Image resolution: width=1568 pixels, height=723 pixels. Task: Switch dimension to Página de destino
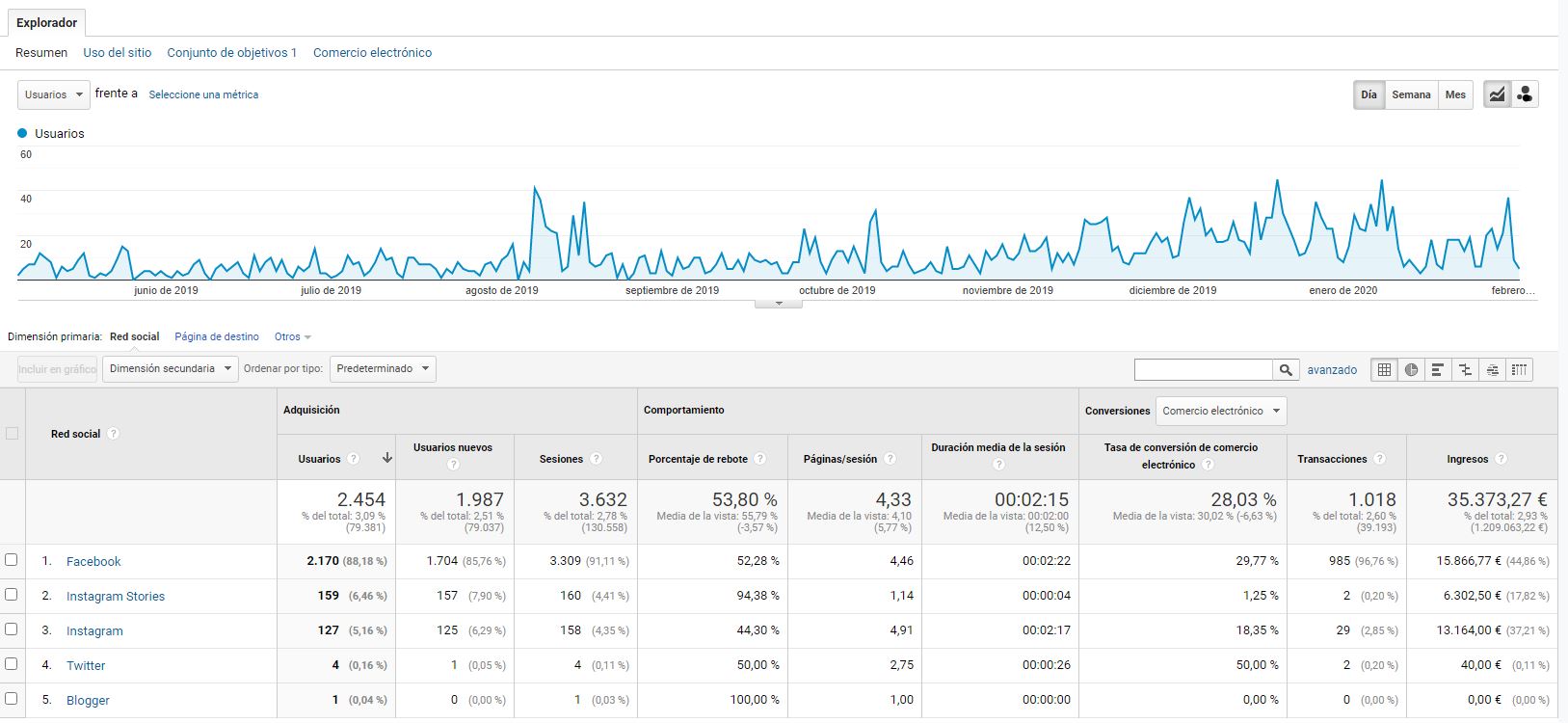tap(217, 337)
